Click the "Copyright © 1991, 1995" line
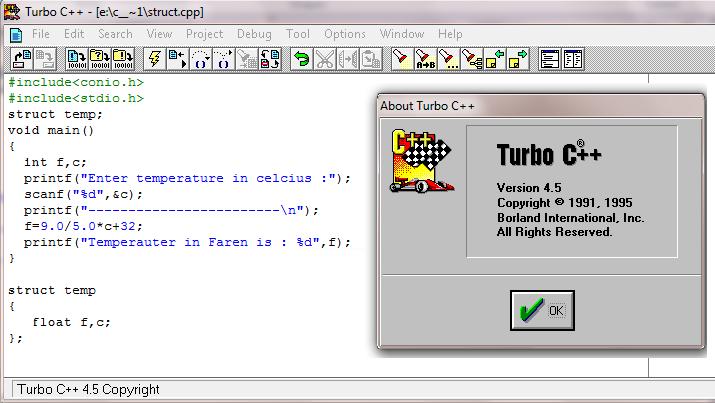Viewport: 715px width, 403px height. pyautogui.click(x=565, y=203)
